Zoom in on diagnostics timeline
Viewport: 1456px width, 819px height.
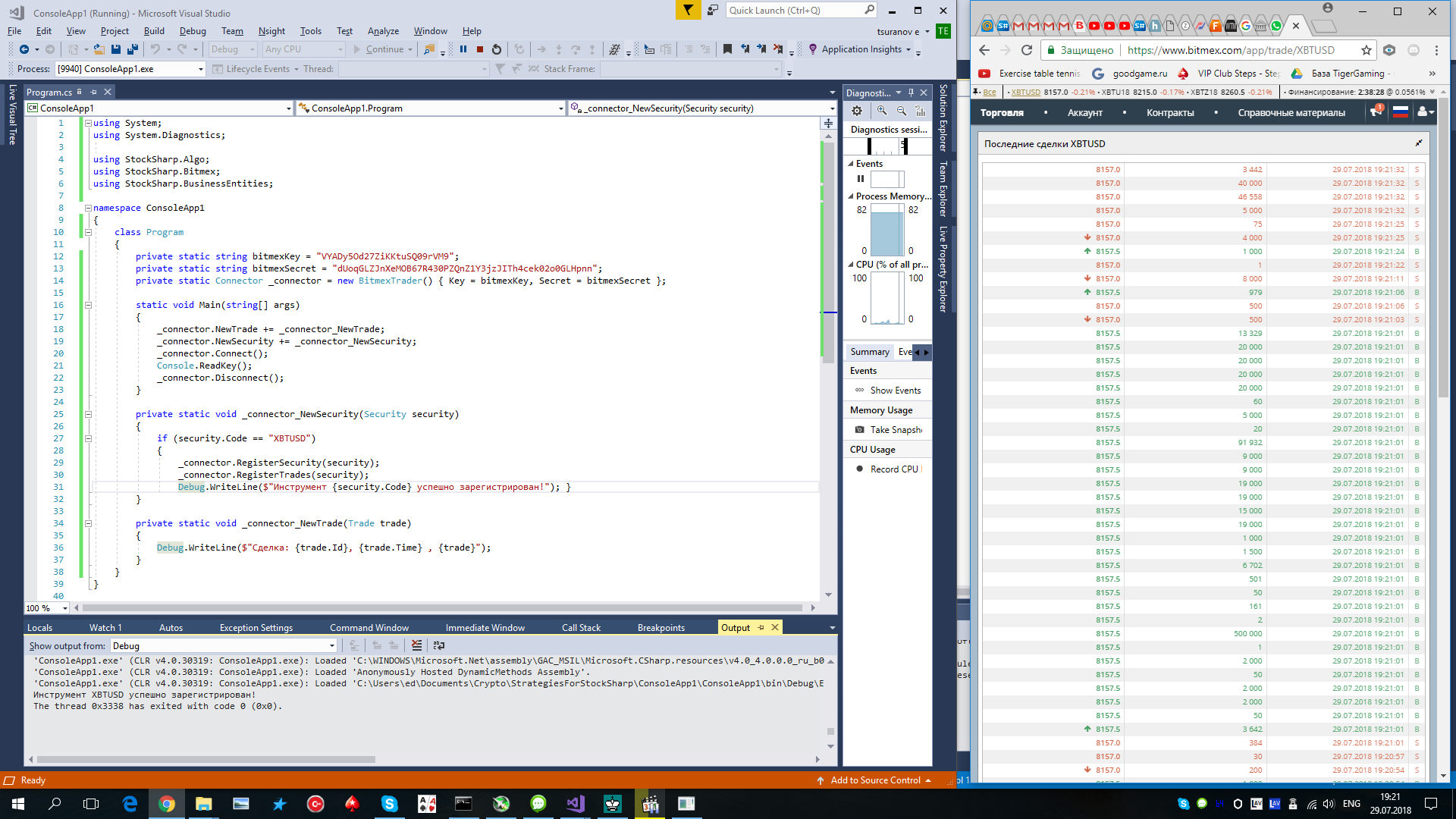882,111
